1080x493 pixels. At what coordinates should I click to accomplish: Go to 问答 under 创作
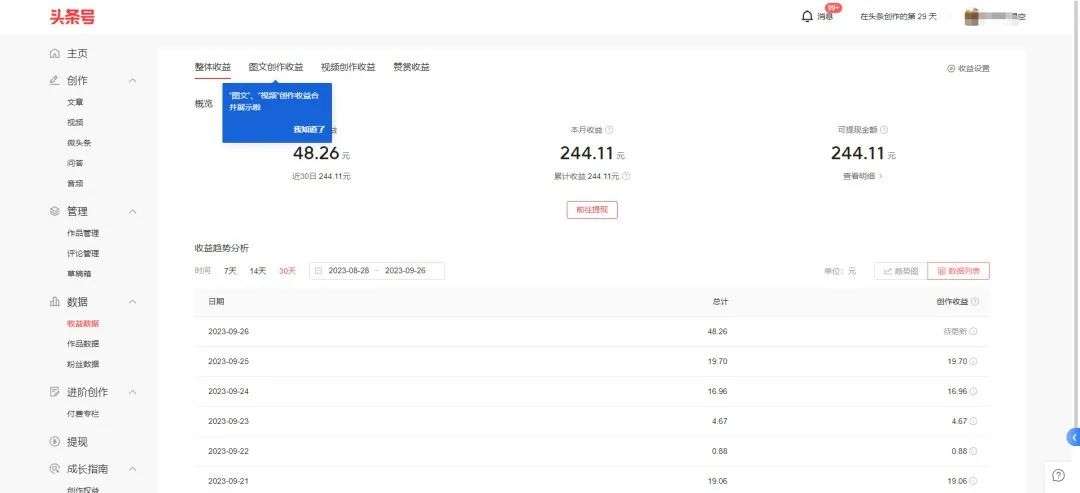point(75,163)
